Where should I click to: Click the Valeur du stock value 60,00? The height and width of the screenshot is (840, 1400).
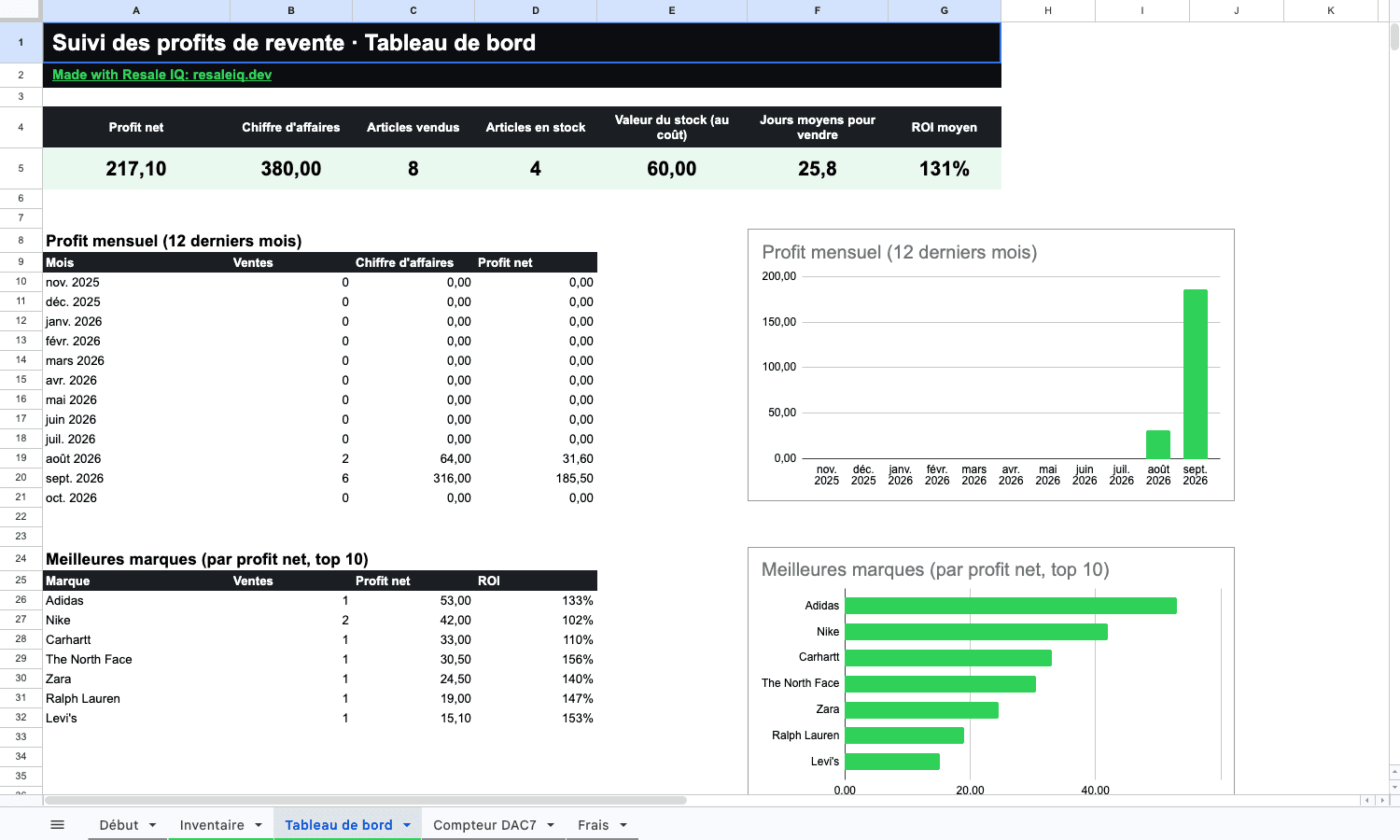click(672, 169)
